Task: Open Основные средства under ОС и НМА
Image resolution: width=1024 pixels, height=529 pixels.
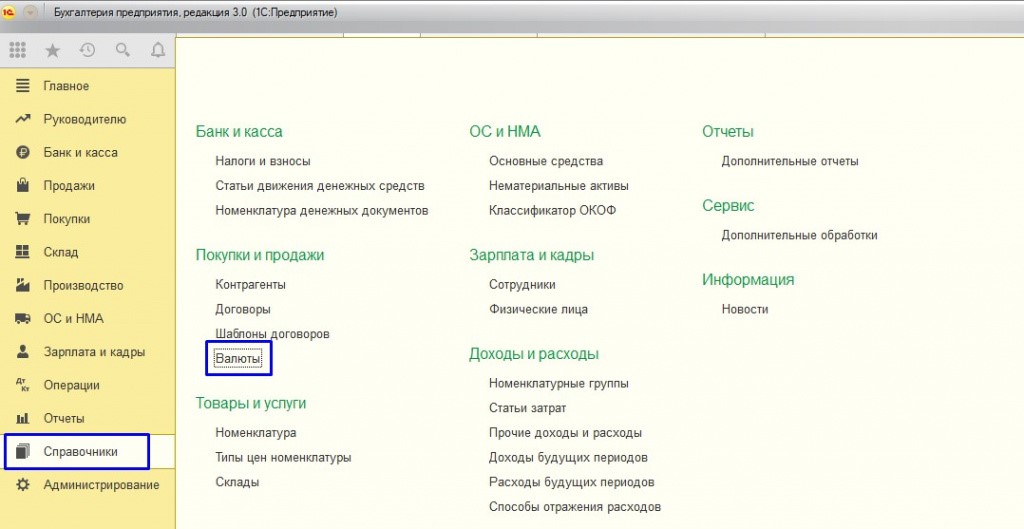Action: [545, 161]
